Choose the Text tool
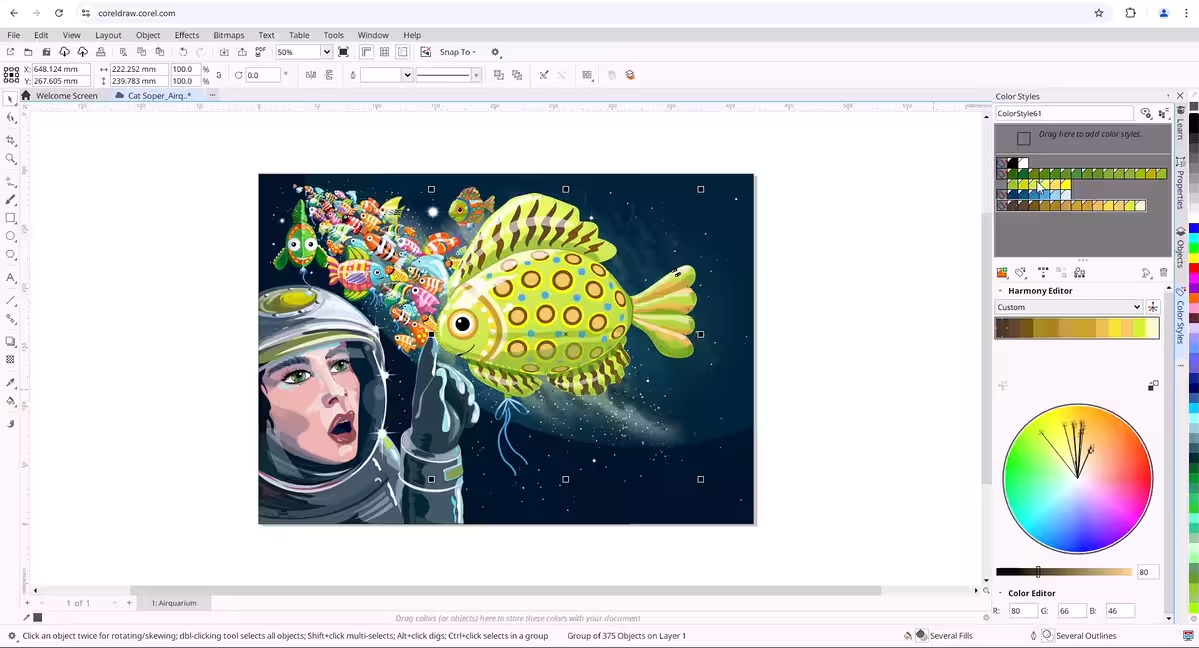 [11, 278]
